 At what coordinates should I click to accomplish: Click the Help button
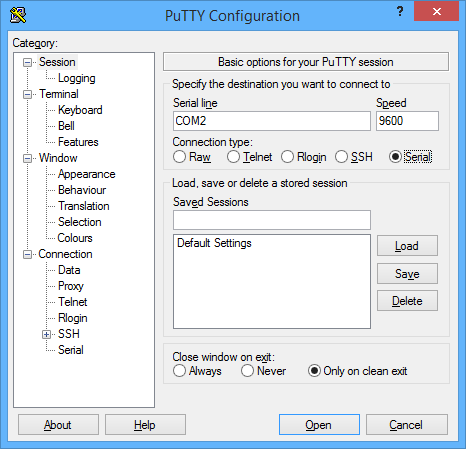click(145, 425)
